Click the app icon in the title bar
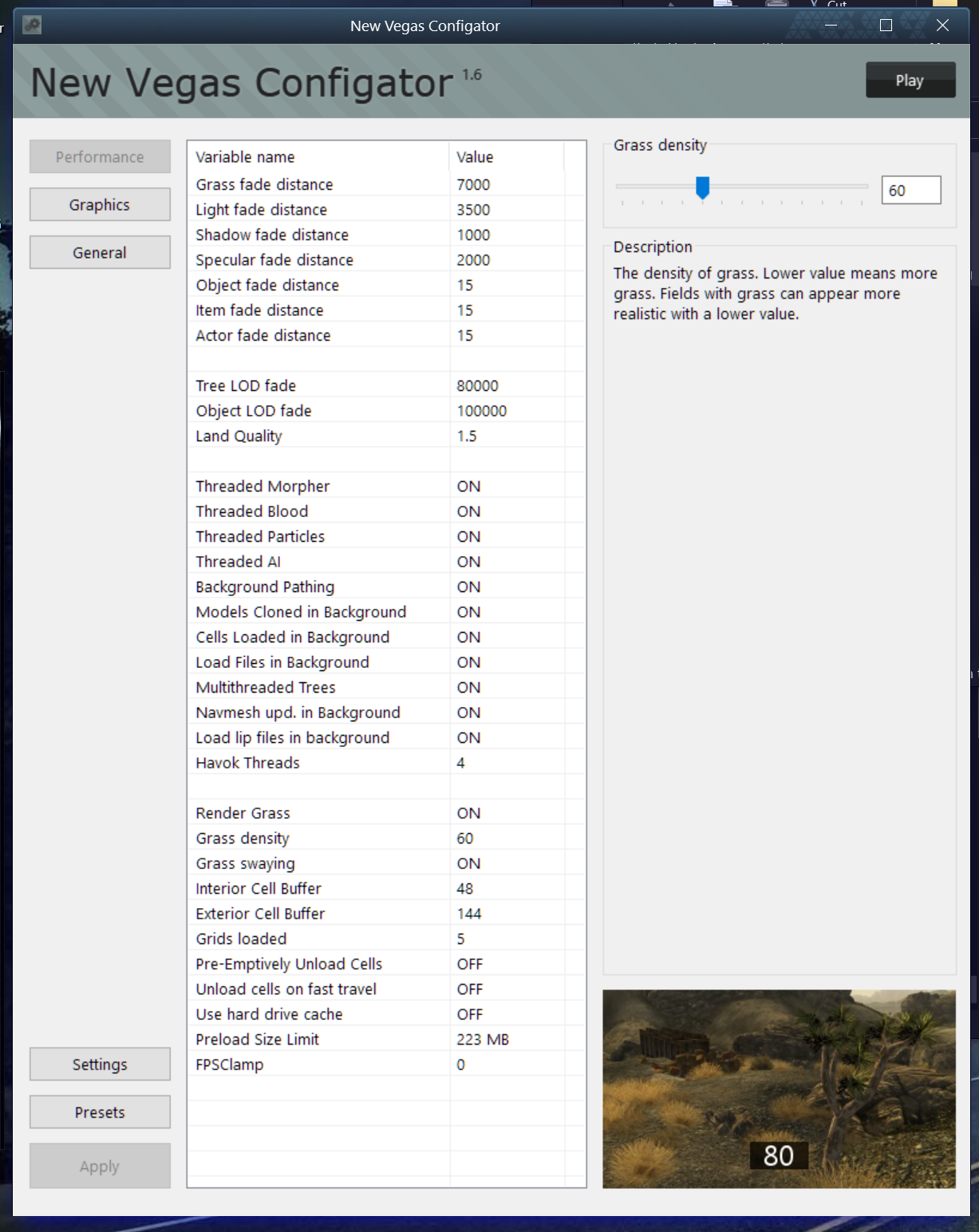This screenshot has height=1232, width=979. 32,26
